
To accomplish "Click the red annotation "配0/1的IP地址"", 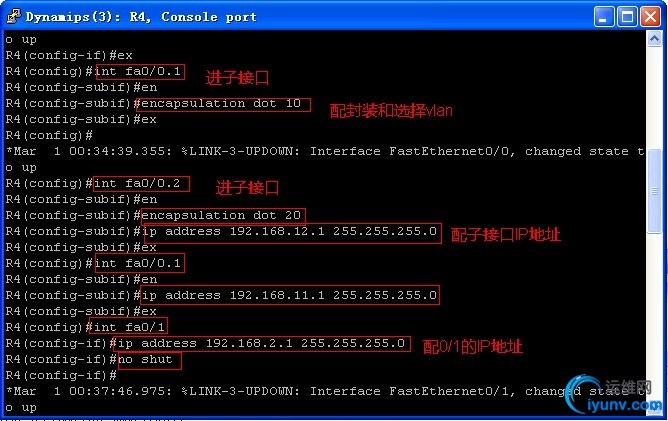I will (472, 346).
